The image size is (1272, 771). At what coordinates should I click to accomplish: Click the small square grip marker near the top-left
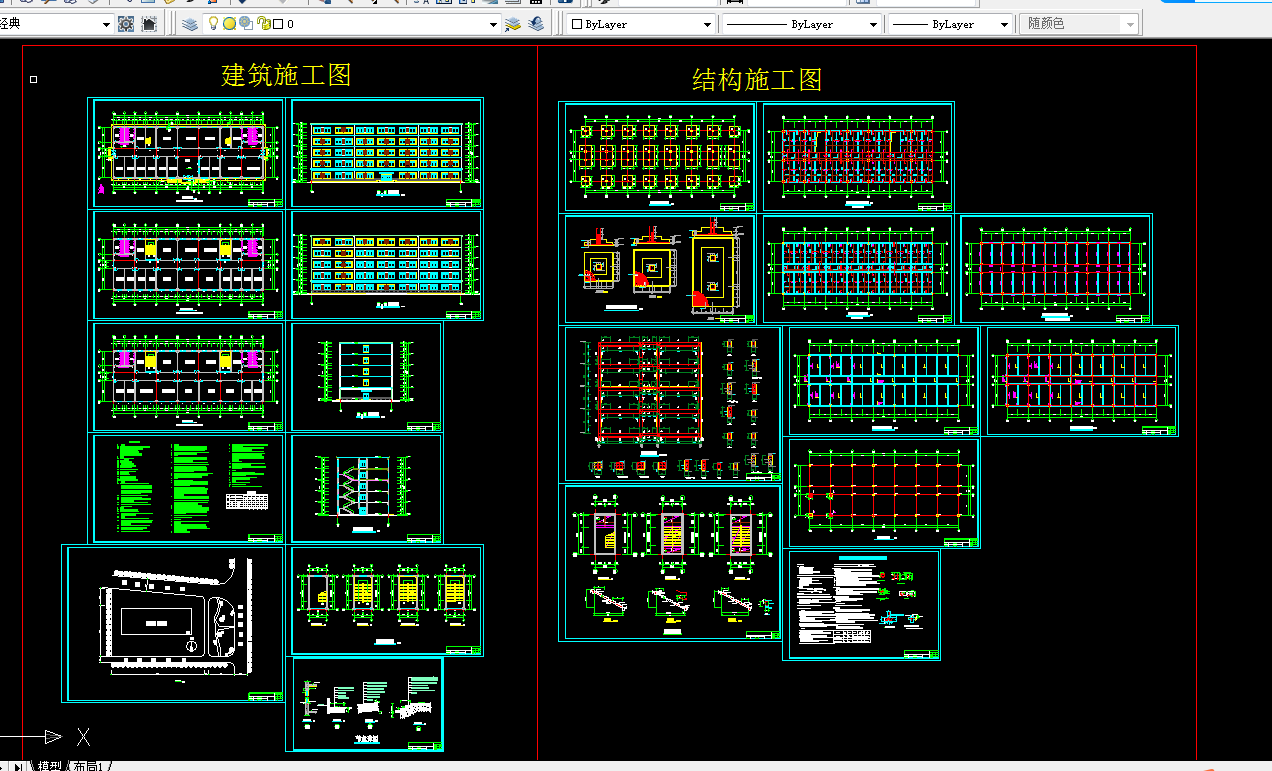33,79
